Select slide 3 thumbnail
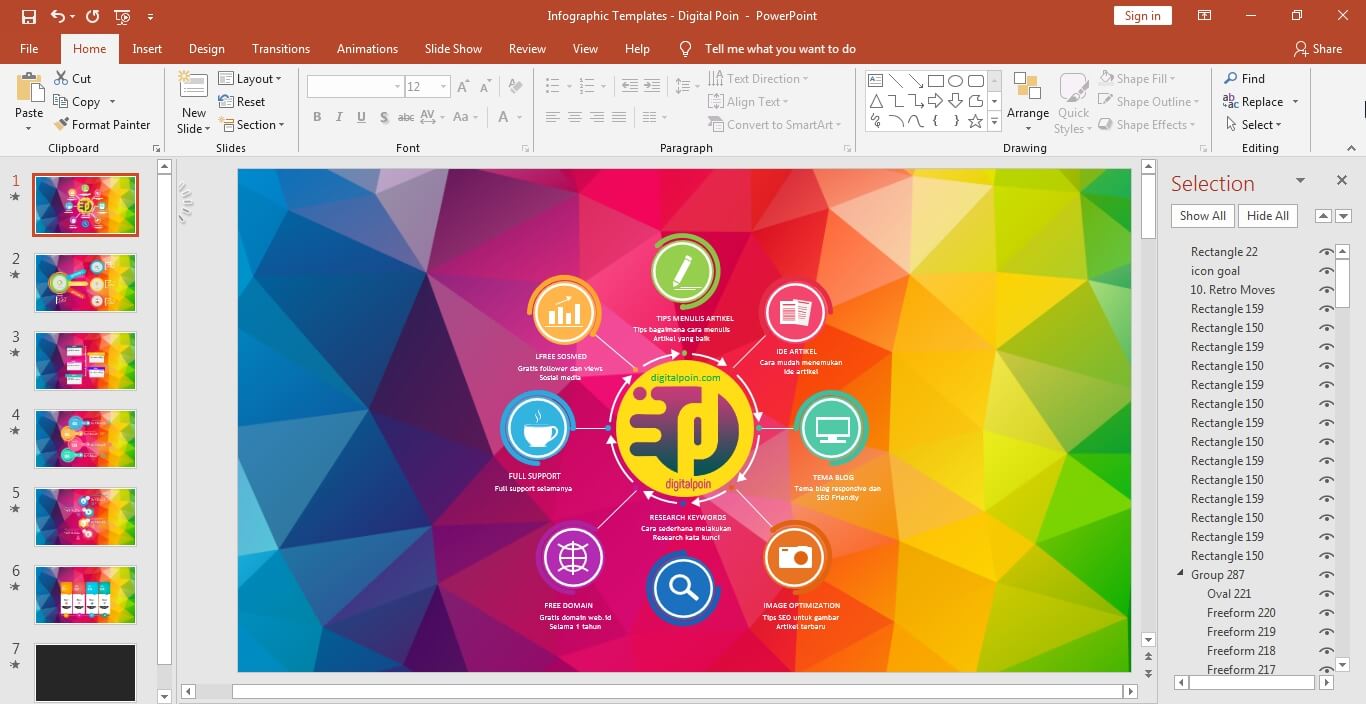The image size is (1366, 704). tap(85, 361)
